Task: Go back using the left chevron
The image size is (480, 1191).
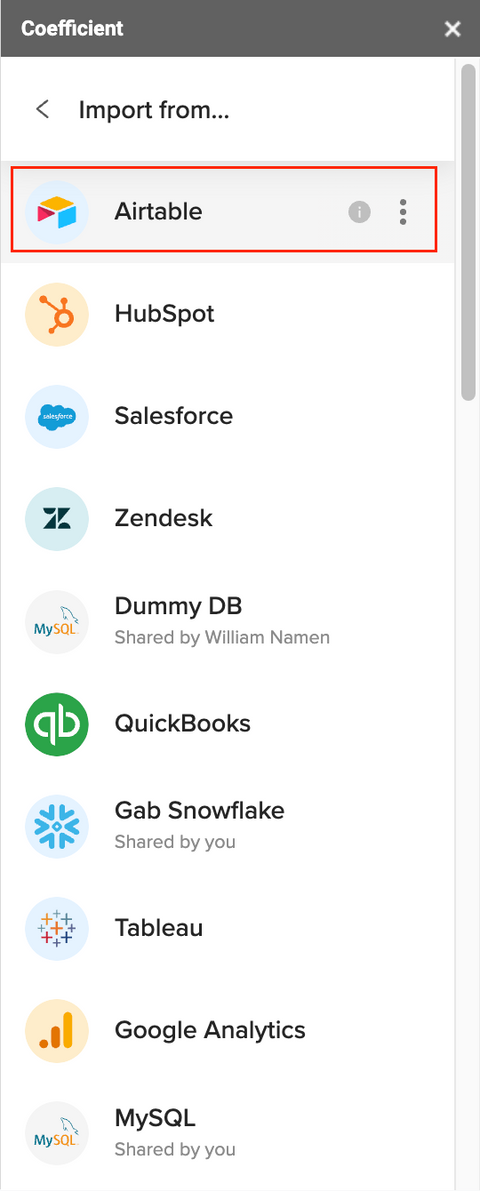Action: [x=43, y=109]
